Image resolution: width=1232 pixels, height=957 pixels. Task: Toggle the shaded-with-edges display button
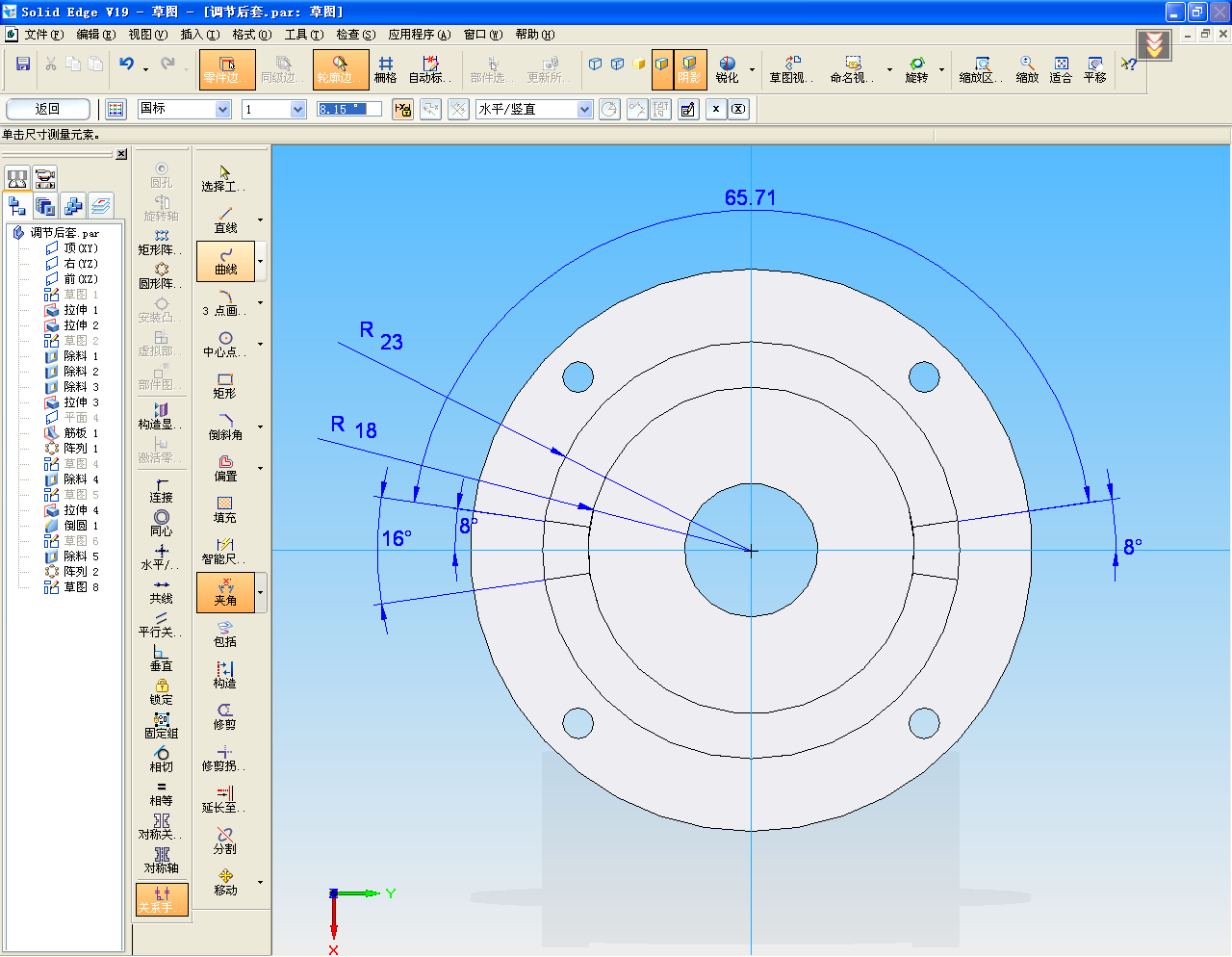tap(662, 69)
